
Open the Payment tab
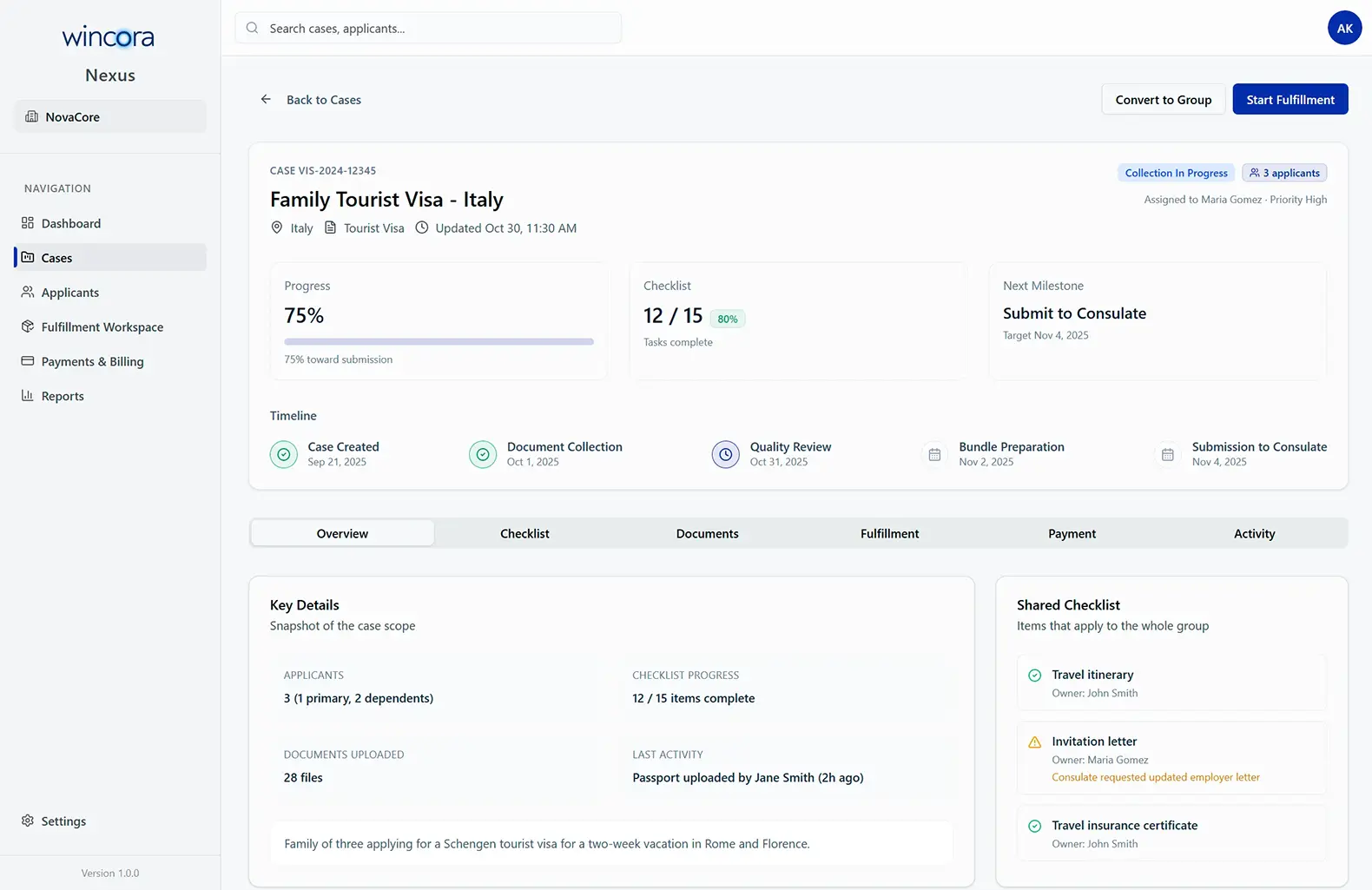[1072, 534]
